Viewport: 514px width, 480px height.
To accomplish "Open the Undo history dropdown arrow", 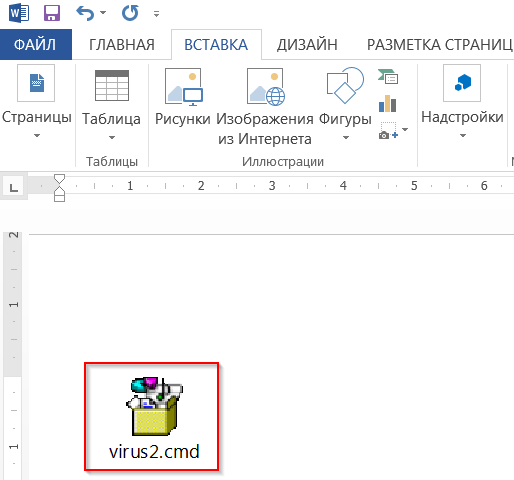I will 103,13.
